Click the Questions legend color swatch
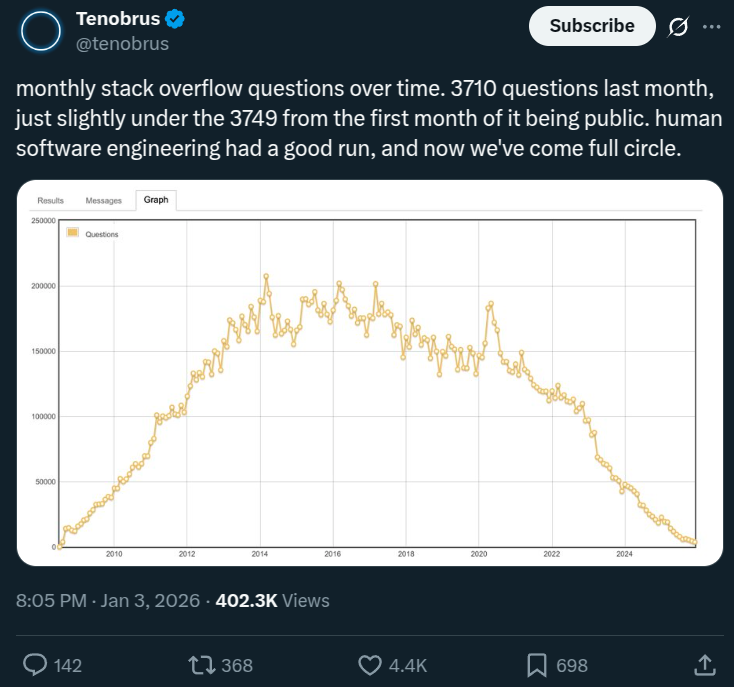734x687 pixels. pos(73,233)
